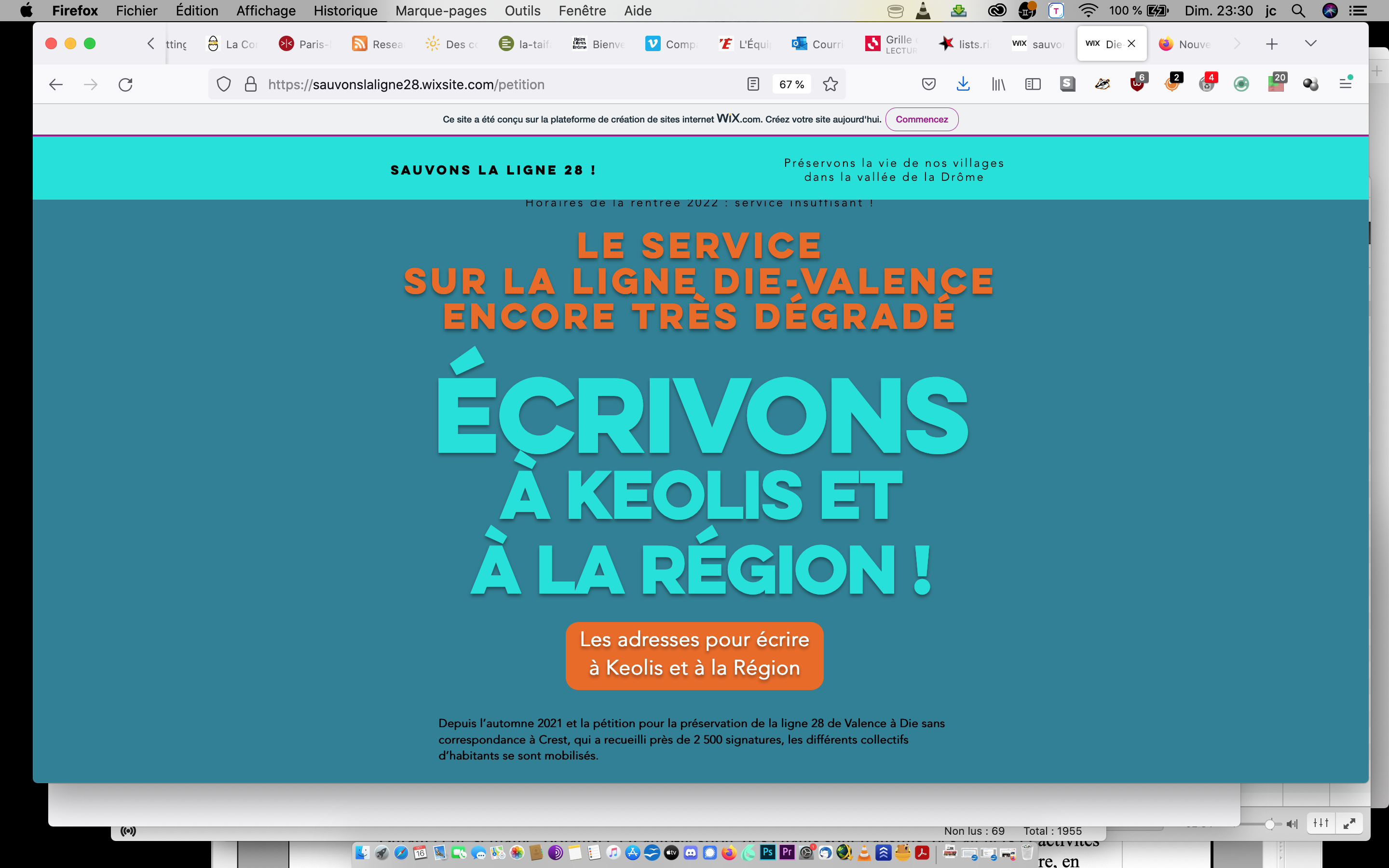This screenshot has height=868, width=1389.
Task: Close the active Die Wix tab
Action: pyautogui.click(x=1131, y=43)
